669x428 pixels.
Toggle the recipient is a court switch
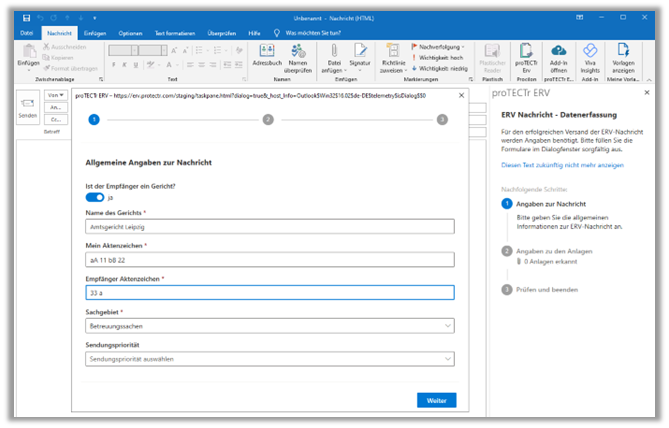tap(95, 197)
